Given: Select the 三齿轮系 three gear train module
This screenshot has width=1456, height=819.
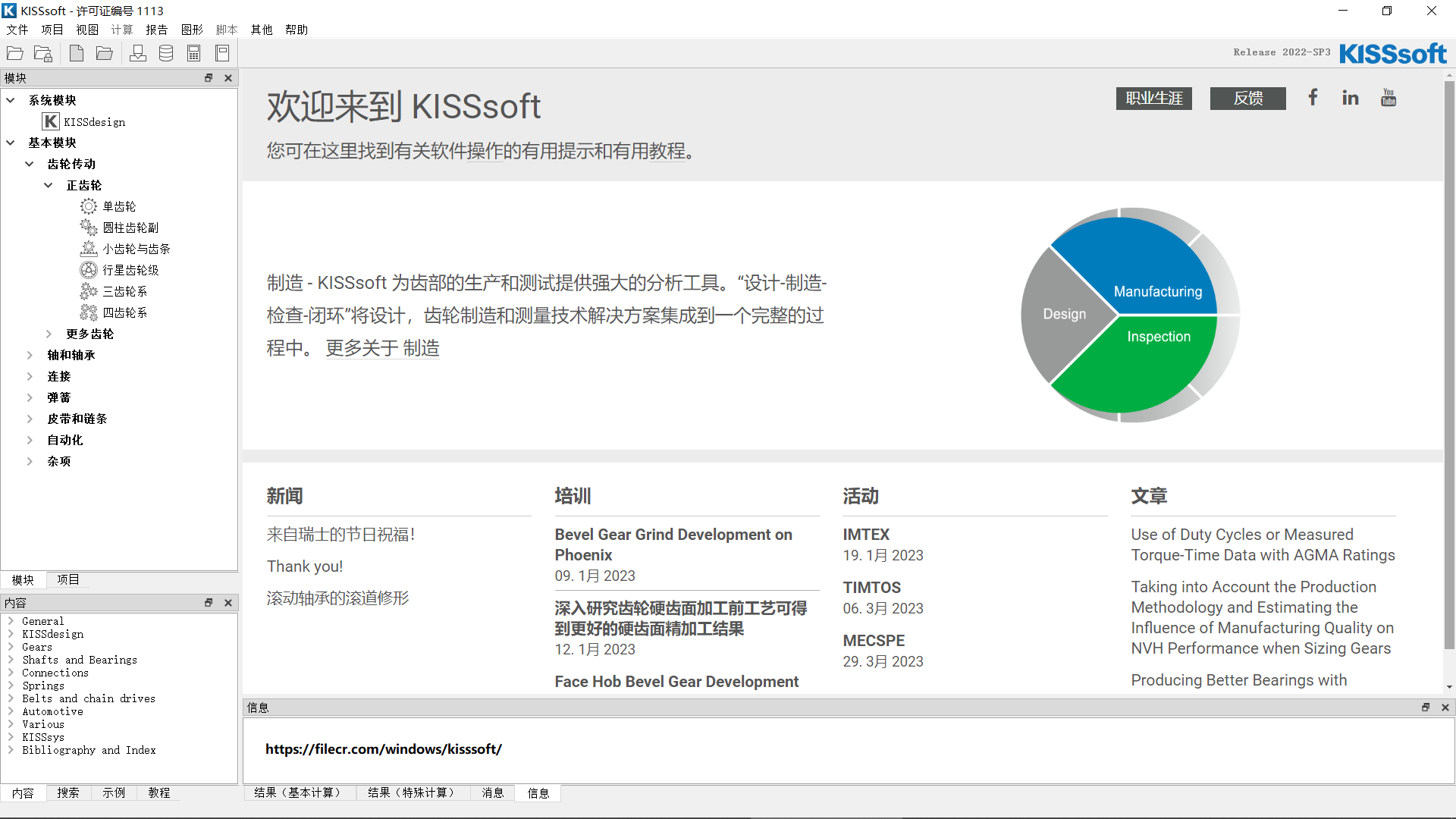Looking at the screenshot, I should pos(114,291).
